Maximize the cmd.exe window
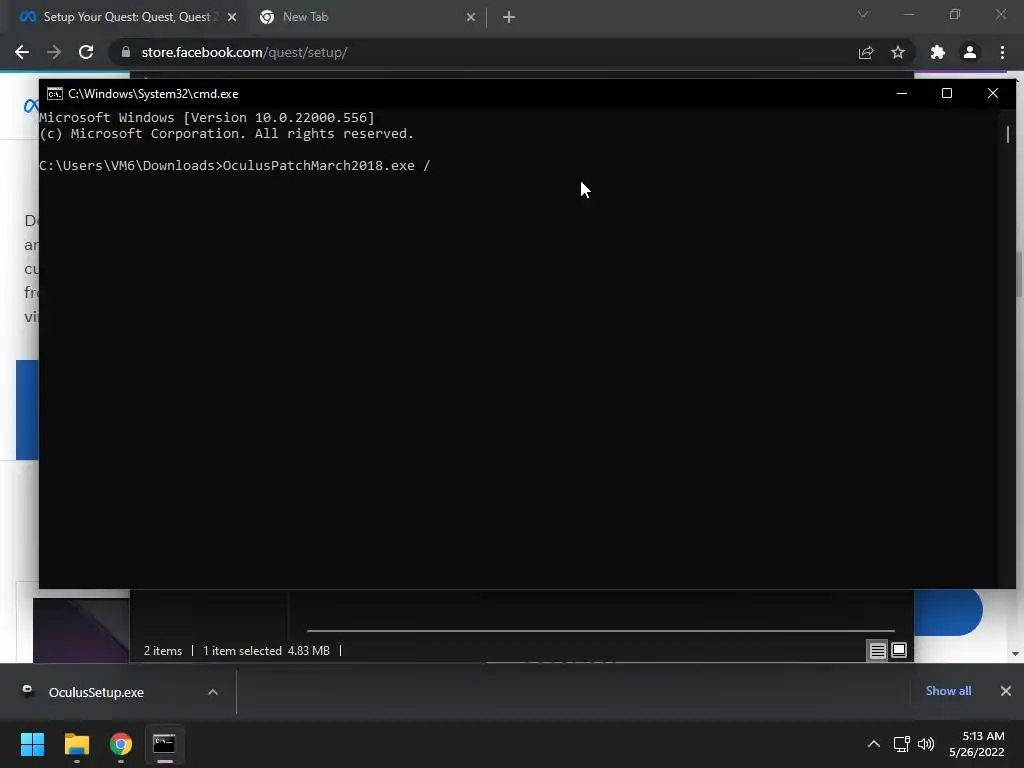This screenshot has width=1024, height=768. tap(947, 93)
